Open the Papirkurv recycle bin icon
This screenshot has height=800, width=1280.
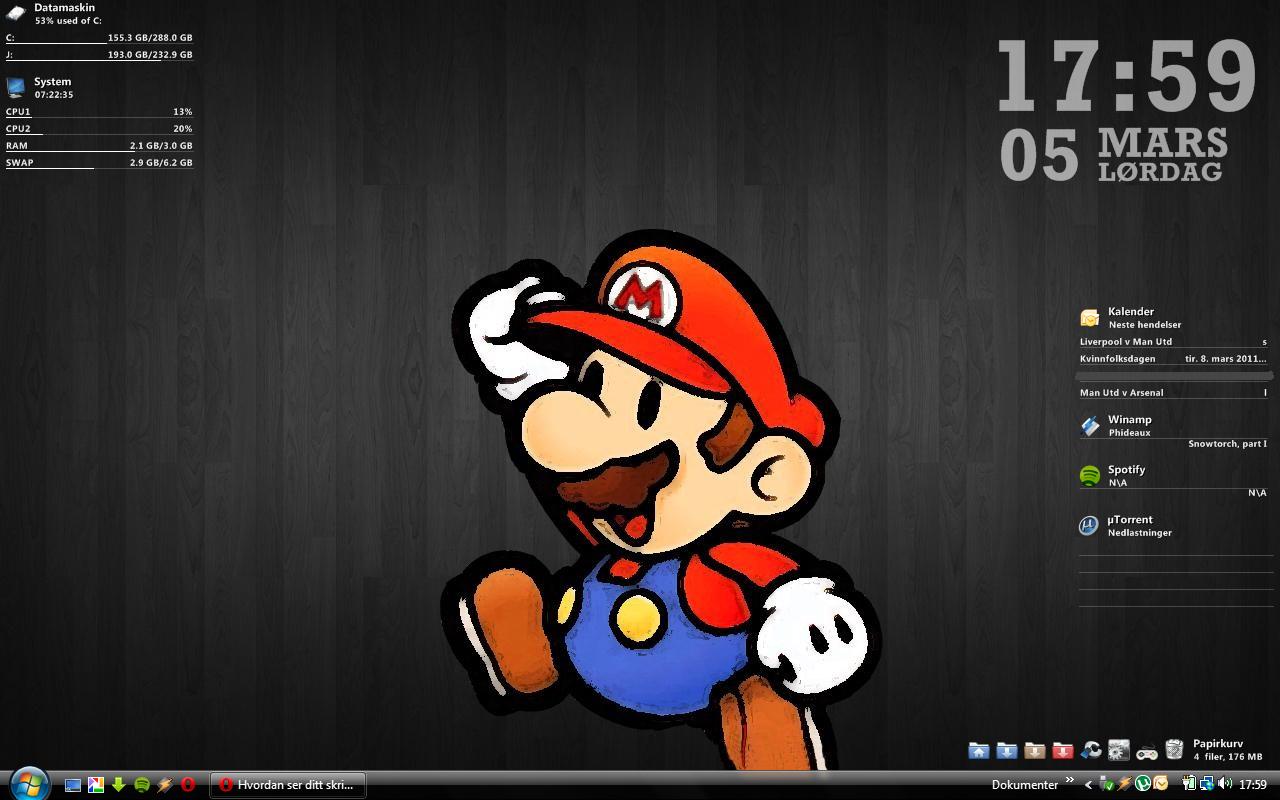(1175, 749)
